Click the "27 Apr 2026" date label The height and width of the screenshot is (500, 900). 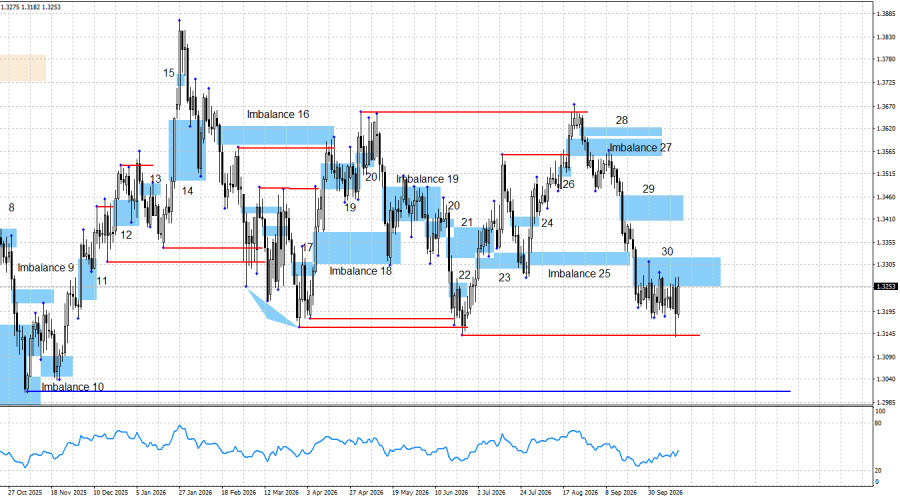point(366,493)
